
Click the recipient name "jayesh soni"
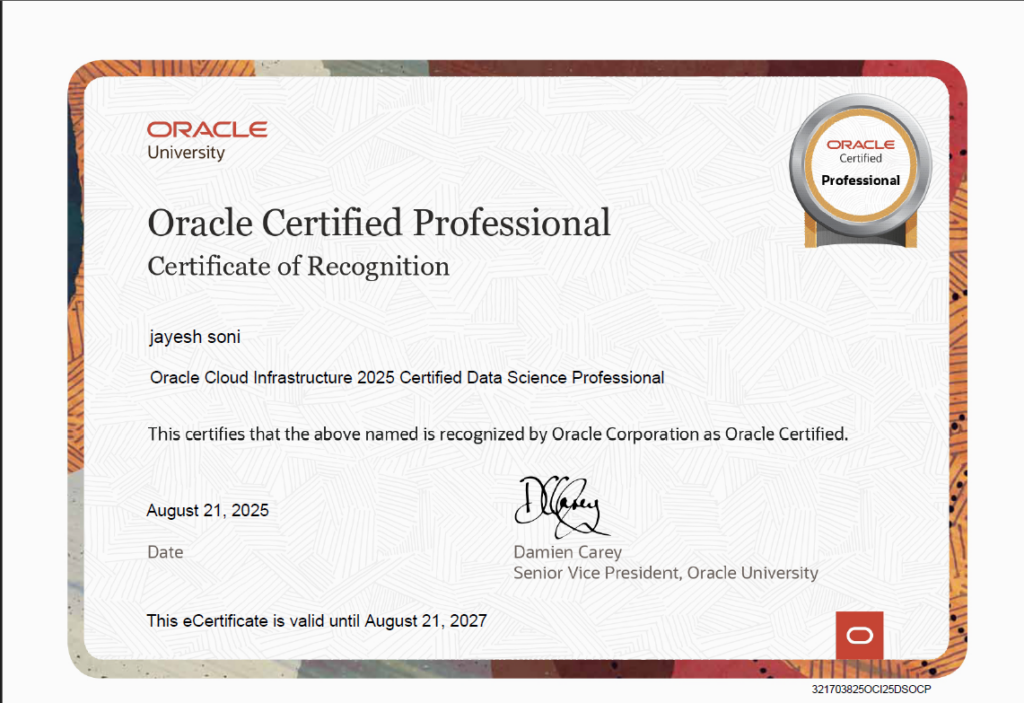(195, 337)
